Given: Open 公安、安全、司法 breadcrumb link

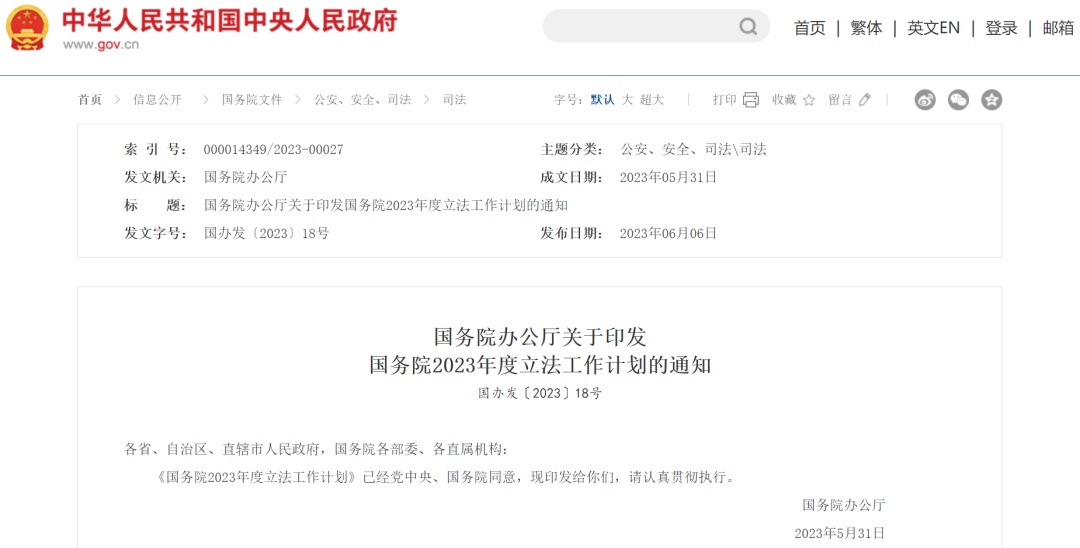Looking at the screenshot, I should coord(363,100).
